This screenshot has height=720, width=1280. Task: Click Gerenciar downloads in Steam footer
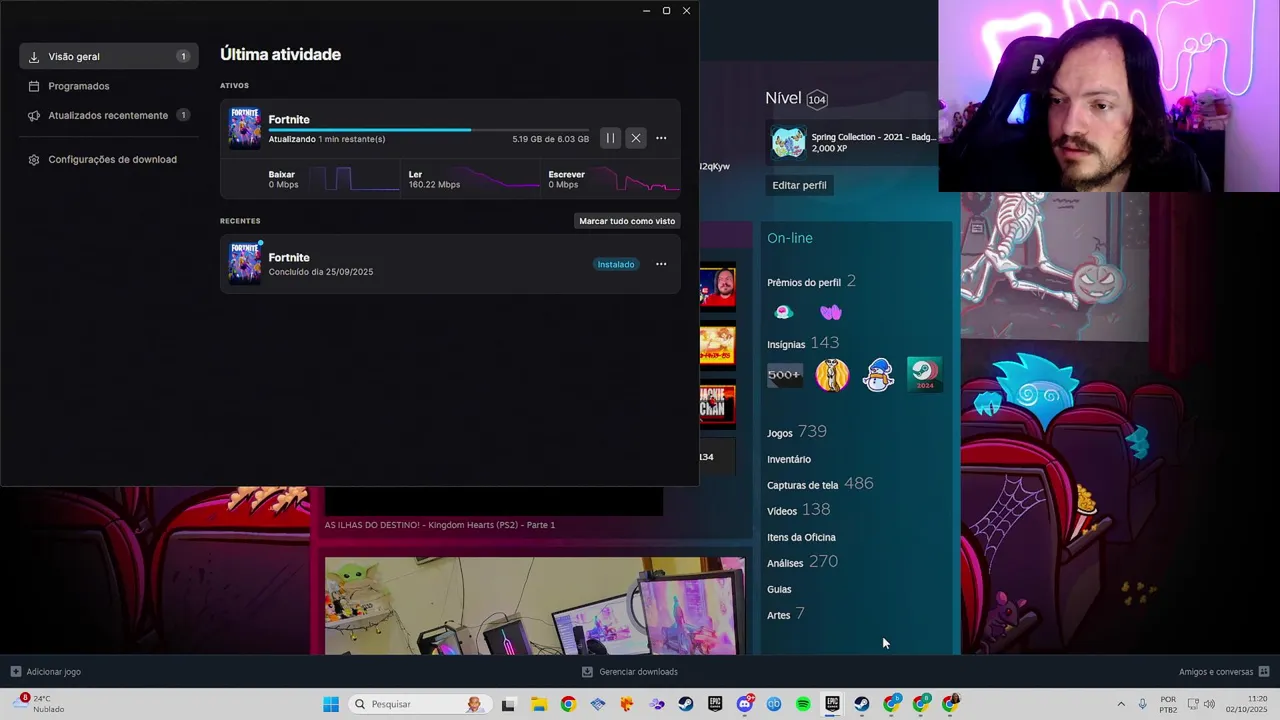tap(630, 672)
